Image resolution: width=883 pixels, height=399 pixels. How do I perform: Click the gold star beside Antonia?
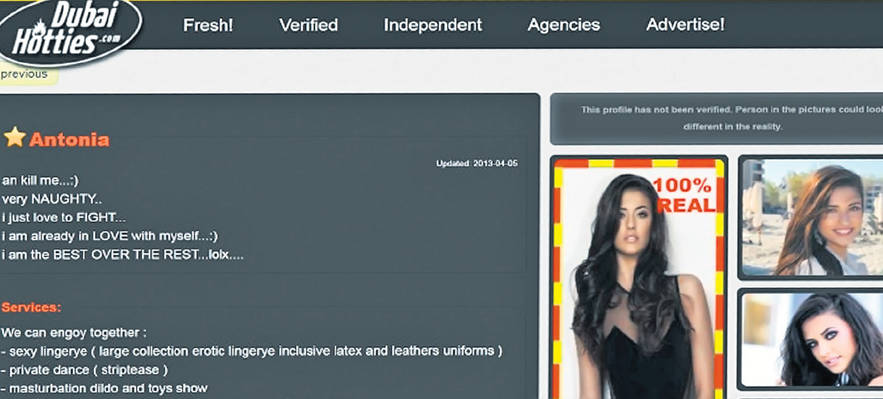click(15, 137)
